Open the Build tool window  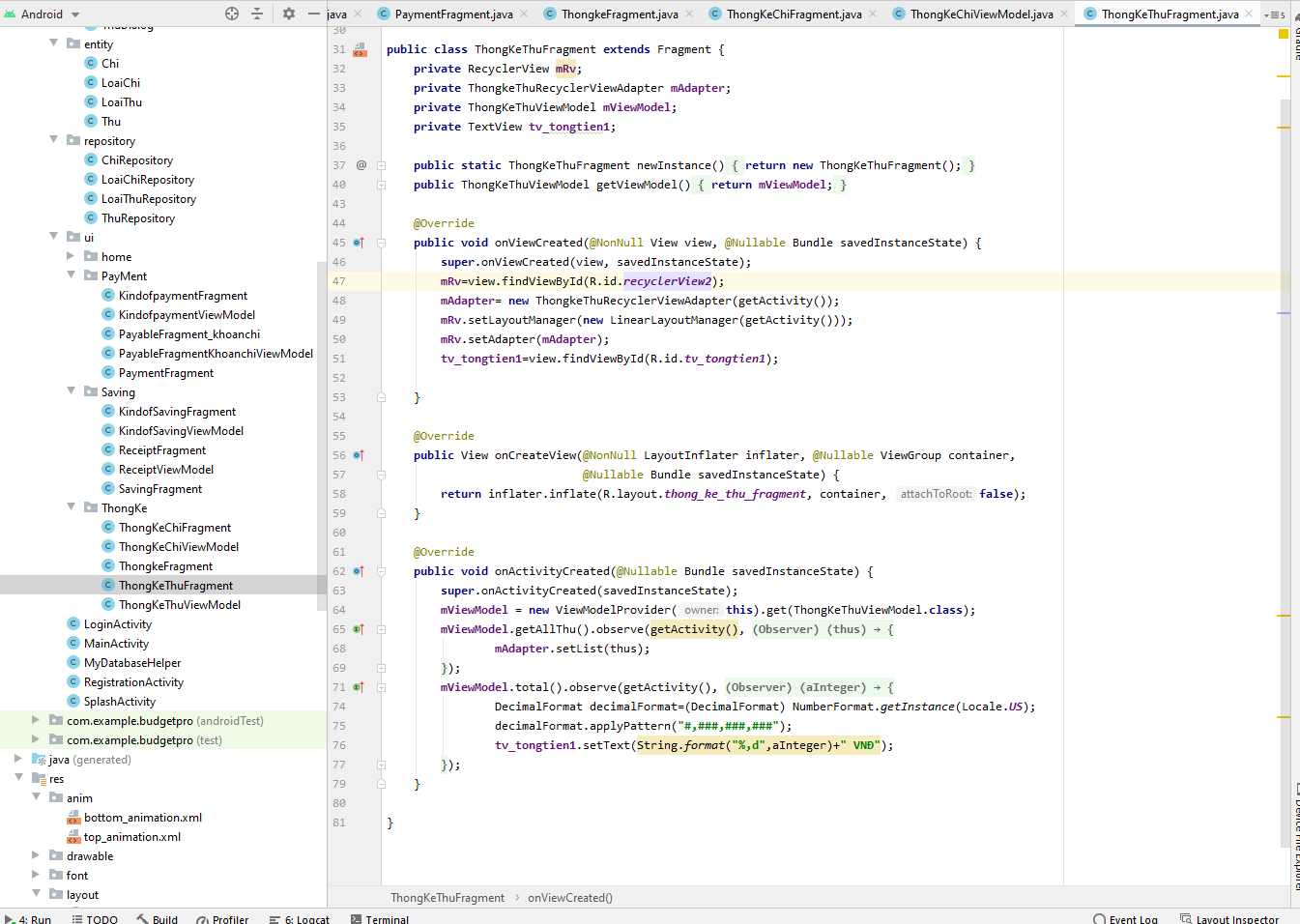158,919
